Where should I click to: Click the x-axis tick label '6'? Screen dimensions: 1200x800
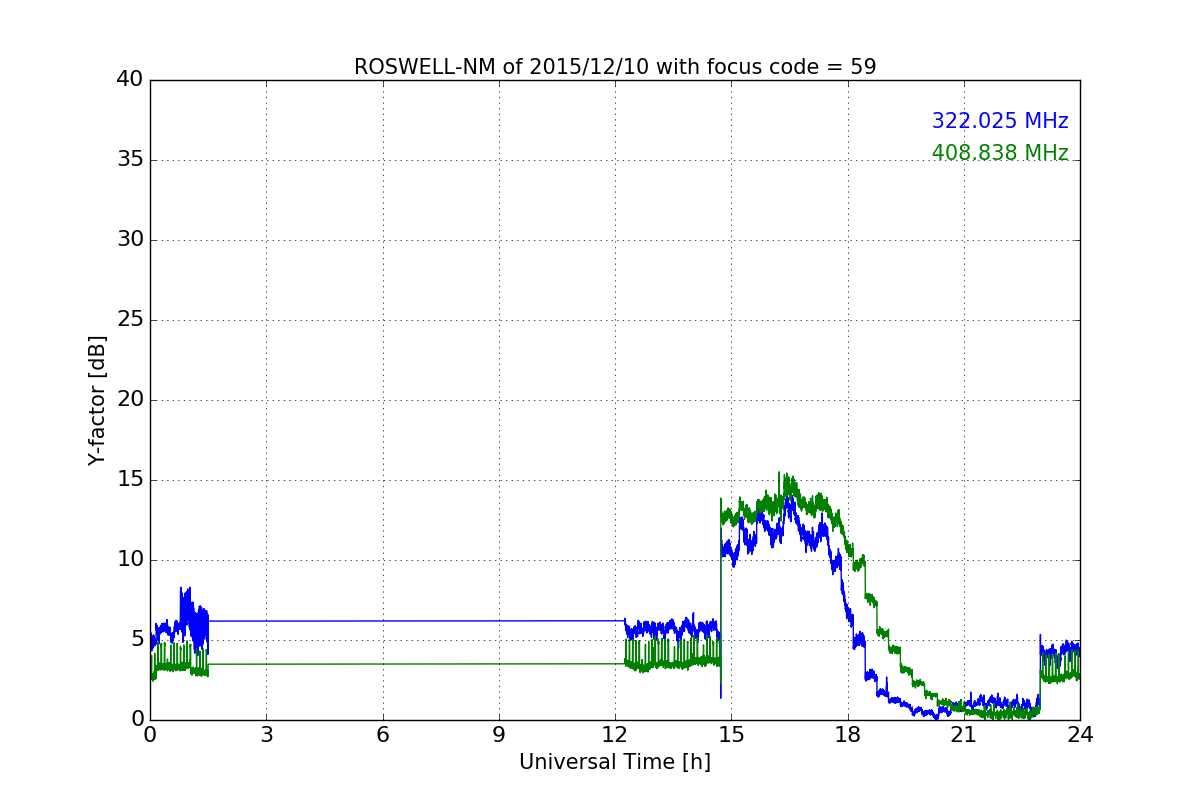(383, 735)
